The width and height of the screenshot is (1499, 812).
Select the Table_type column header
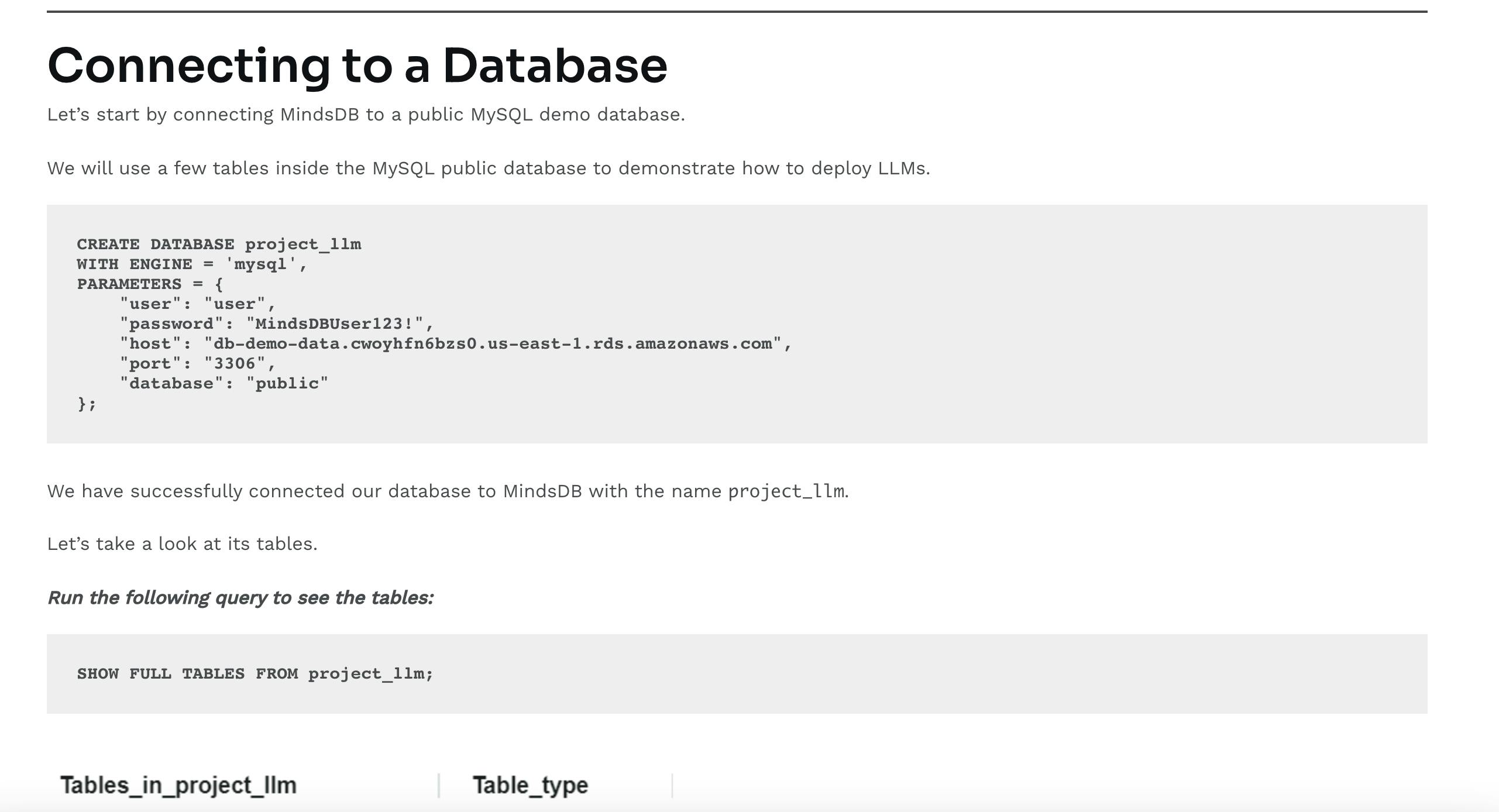tap(530, 785)
